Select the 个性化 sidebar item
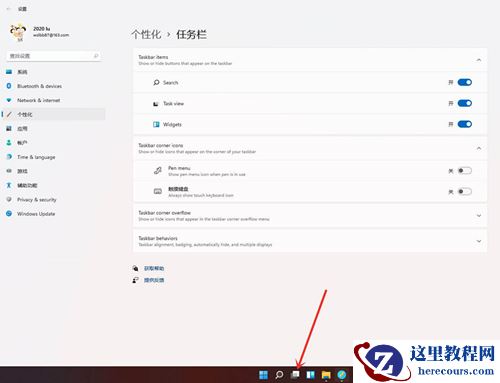This screenshot has height=383, width=500. 53,114
